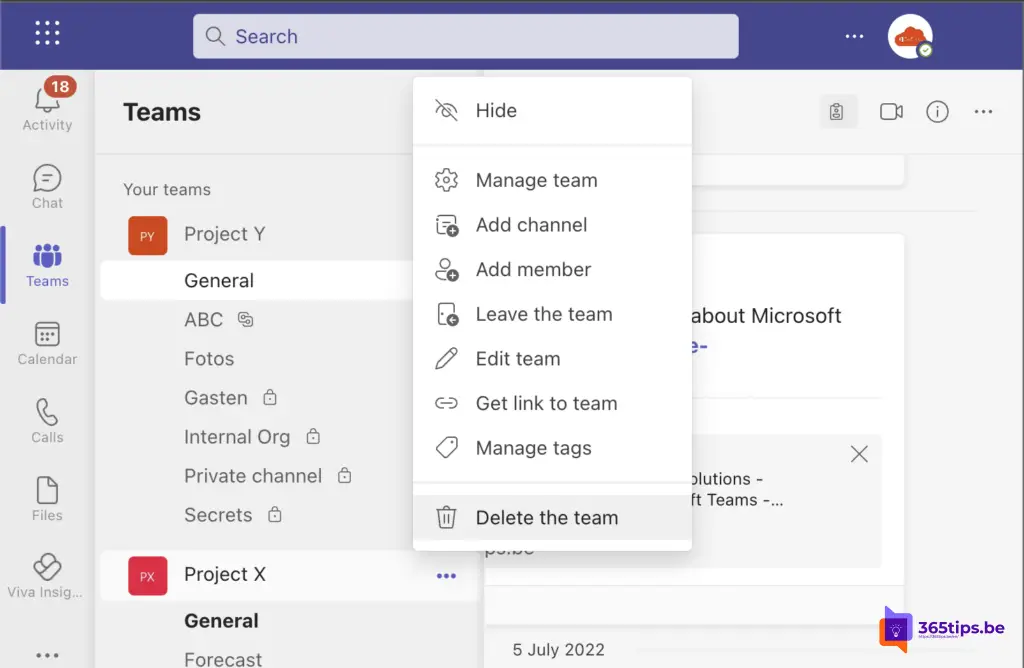
Task: Select Get link to team
Action: click(x=546, y=404)
